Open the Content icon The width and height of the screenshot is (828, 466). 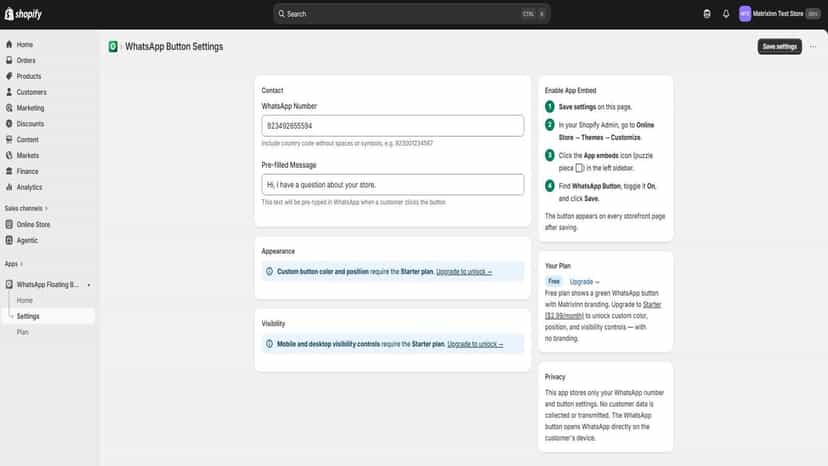[x=9, y=139]
